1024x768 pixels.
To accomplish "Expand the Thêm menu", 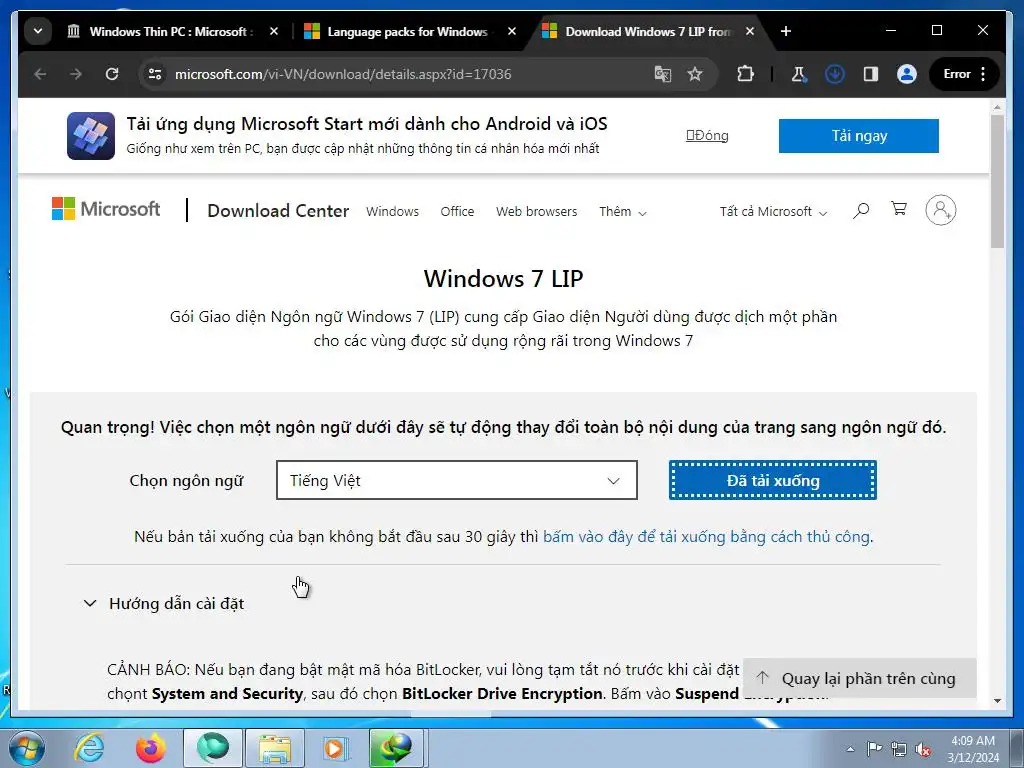I will [622, 212].
